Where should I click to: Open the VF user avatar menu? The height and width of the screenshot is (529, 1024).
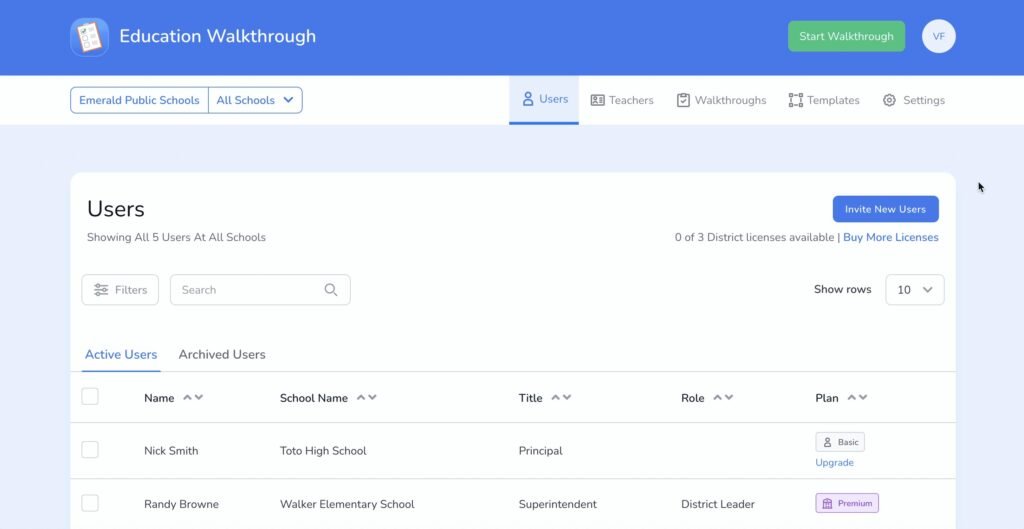[938, 37]
